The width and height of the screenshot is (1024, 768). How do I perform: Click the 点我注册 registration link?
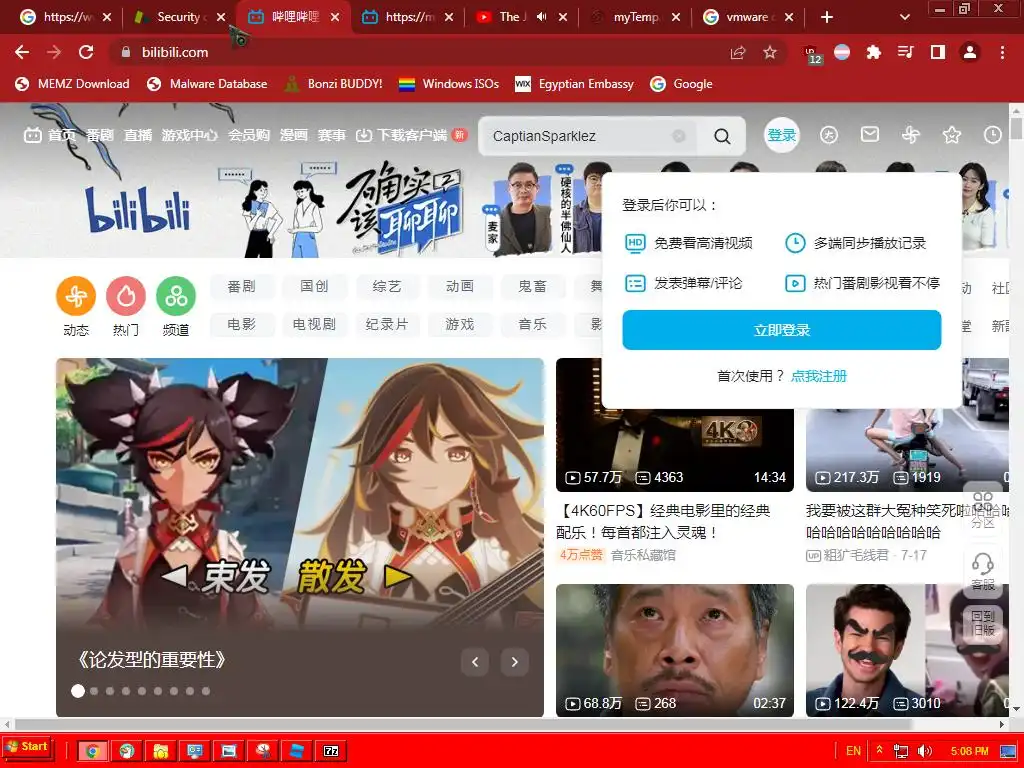[818, 376]
